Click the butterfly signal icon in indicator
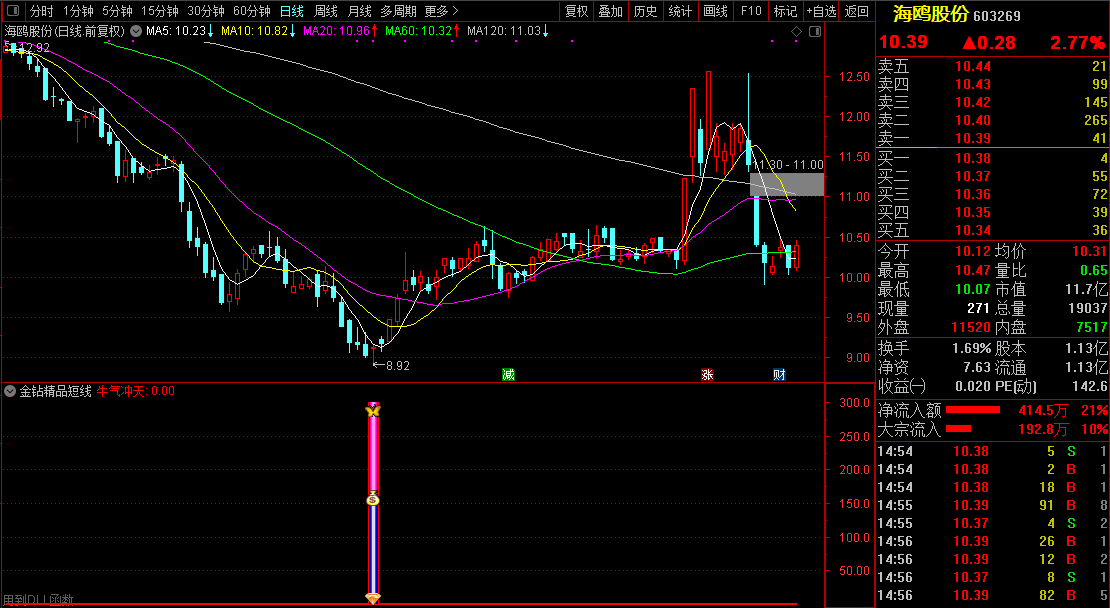The width and height of the screenshot is (1110, 608). coord(373,410)
